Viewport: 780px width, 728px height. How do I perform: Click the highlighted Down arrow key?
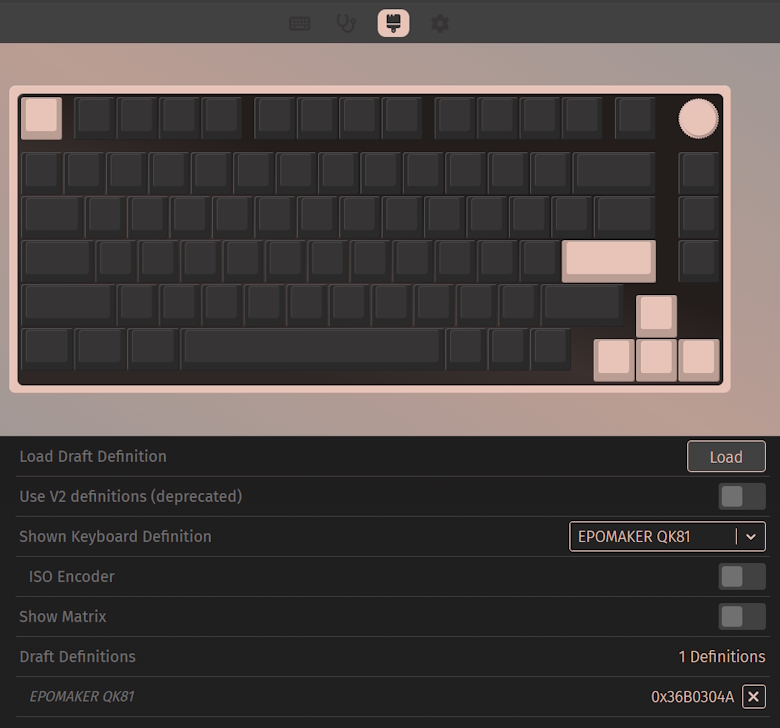pyautogui.click(x=656, y=360)
